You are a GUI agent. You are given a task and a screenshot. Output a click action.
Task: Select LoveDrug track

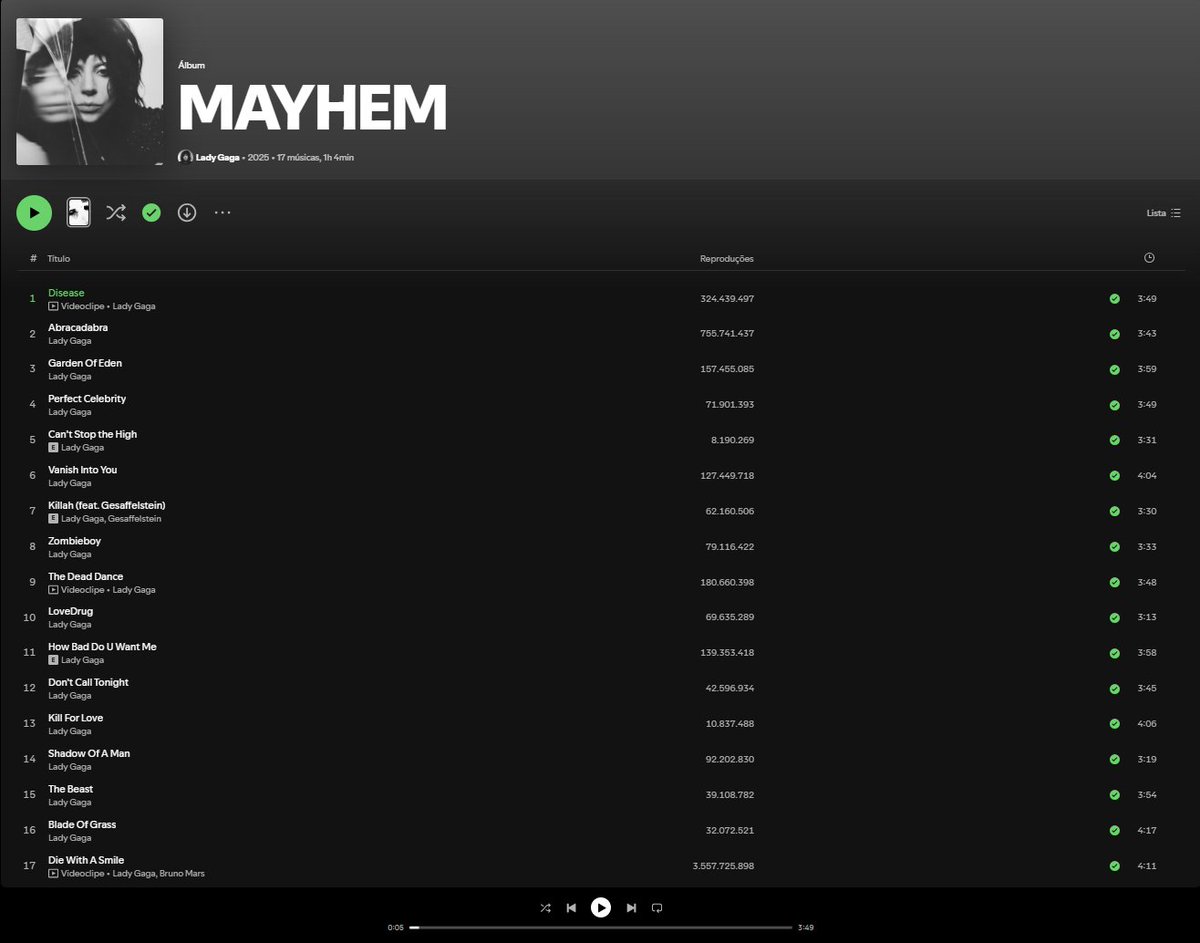(71, 611)
